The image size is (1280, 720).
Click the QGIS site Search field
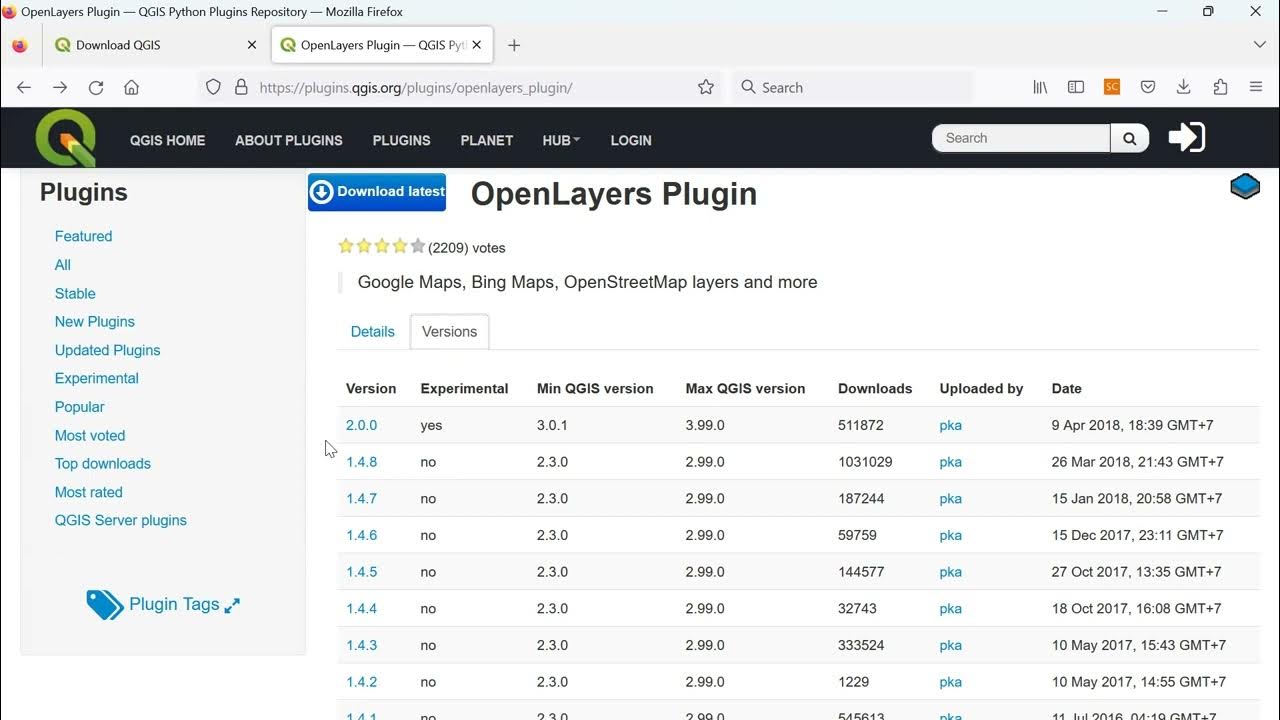[1021, 139]
